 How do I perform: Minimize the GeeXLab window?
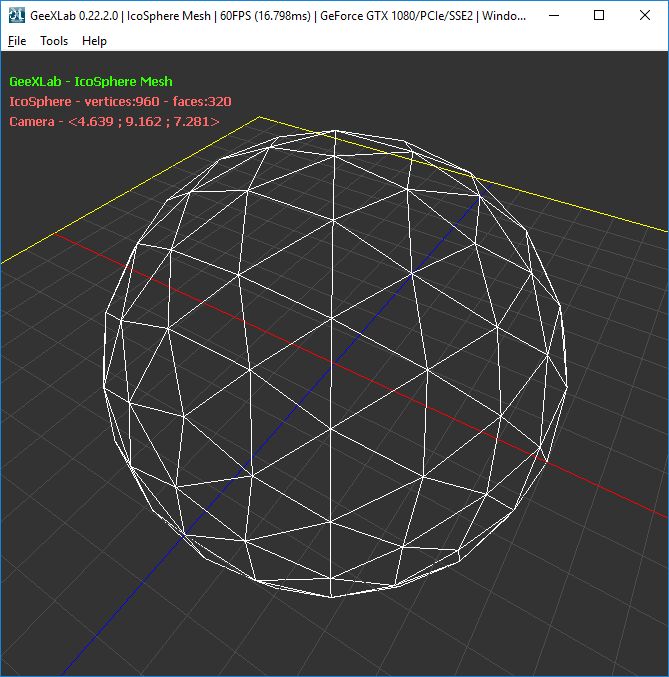tap(554, 16)
